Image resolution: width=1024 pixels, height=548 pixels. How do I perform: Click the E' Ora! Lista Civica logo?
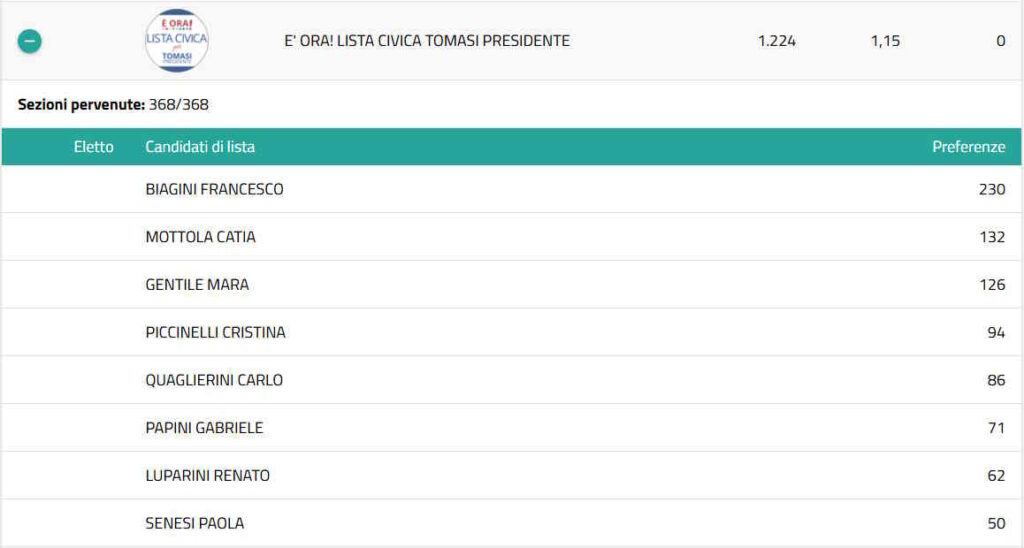[177, 41]
